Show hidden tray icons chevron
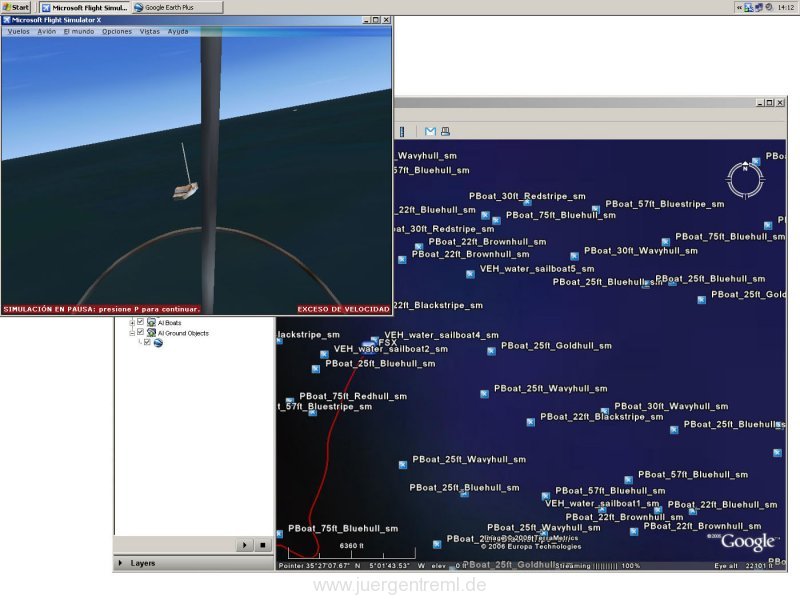 tap(739, 7)
